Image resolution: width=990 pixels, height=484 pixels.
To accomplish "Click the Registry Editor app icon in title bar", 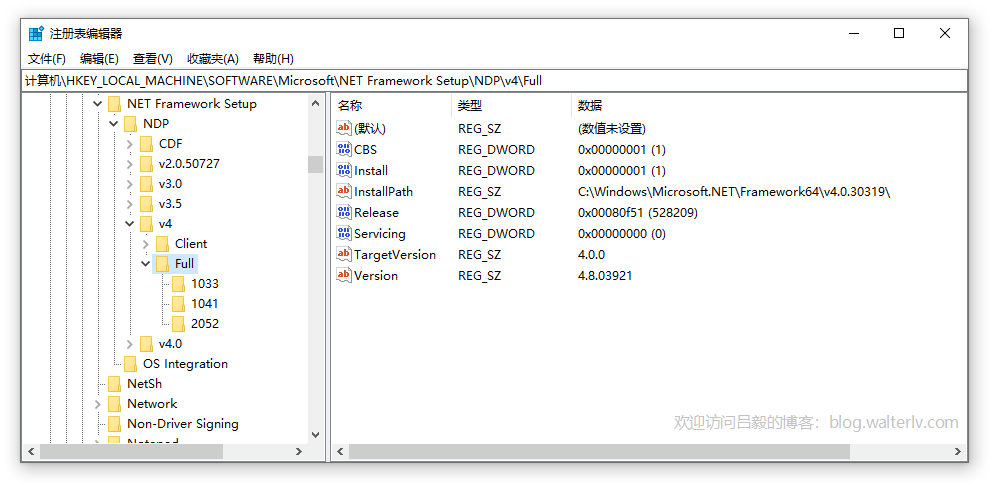I will click(37, 33).
